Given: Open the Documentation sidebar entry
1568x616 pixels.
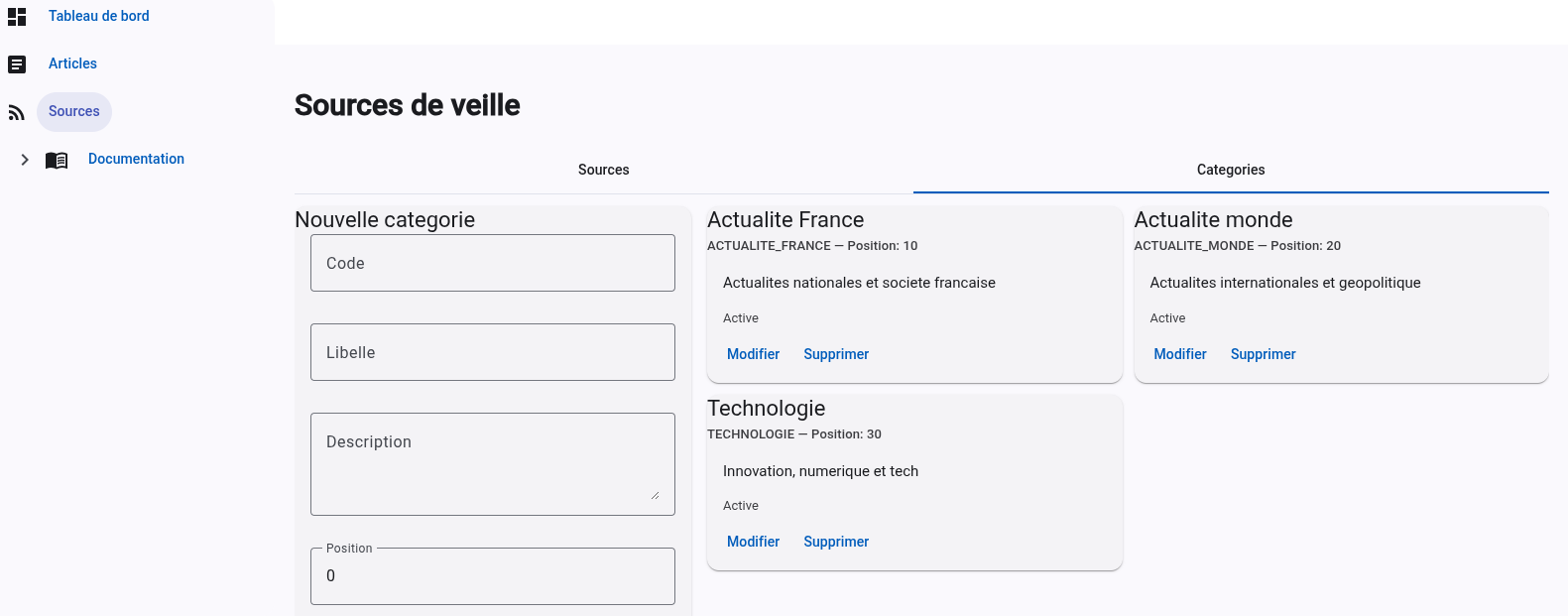Looking at the screenshot, I should [136, 159].
